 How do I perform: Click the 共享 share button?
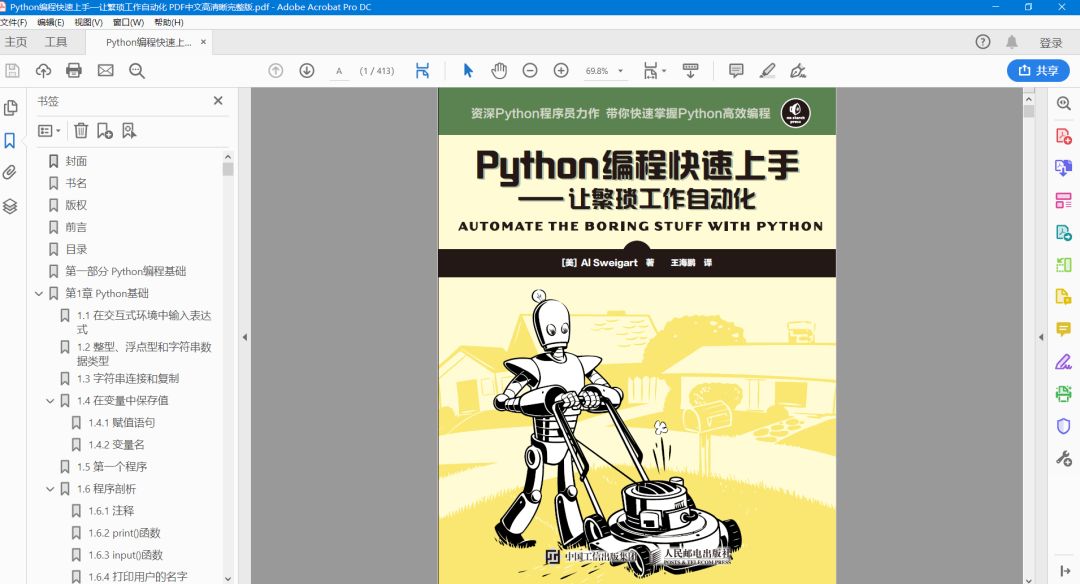(1038, 70)
